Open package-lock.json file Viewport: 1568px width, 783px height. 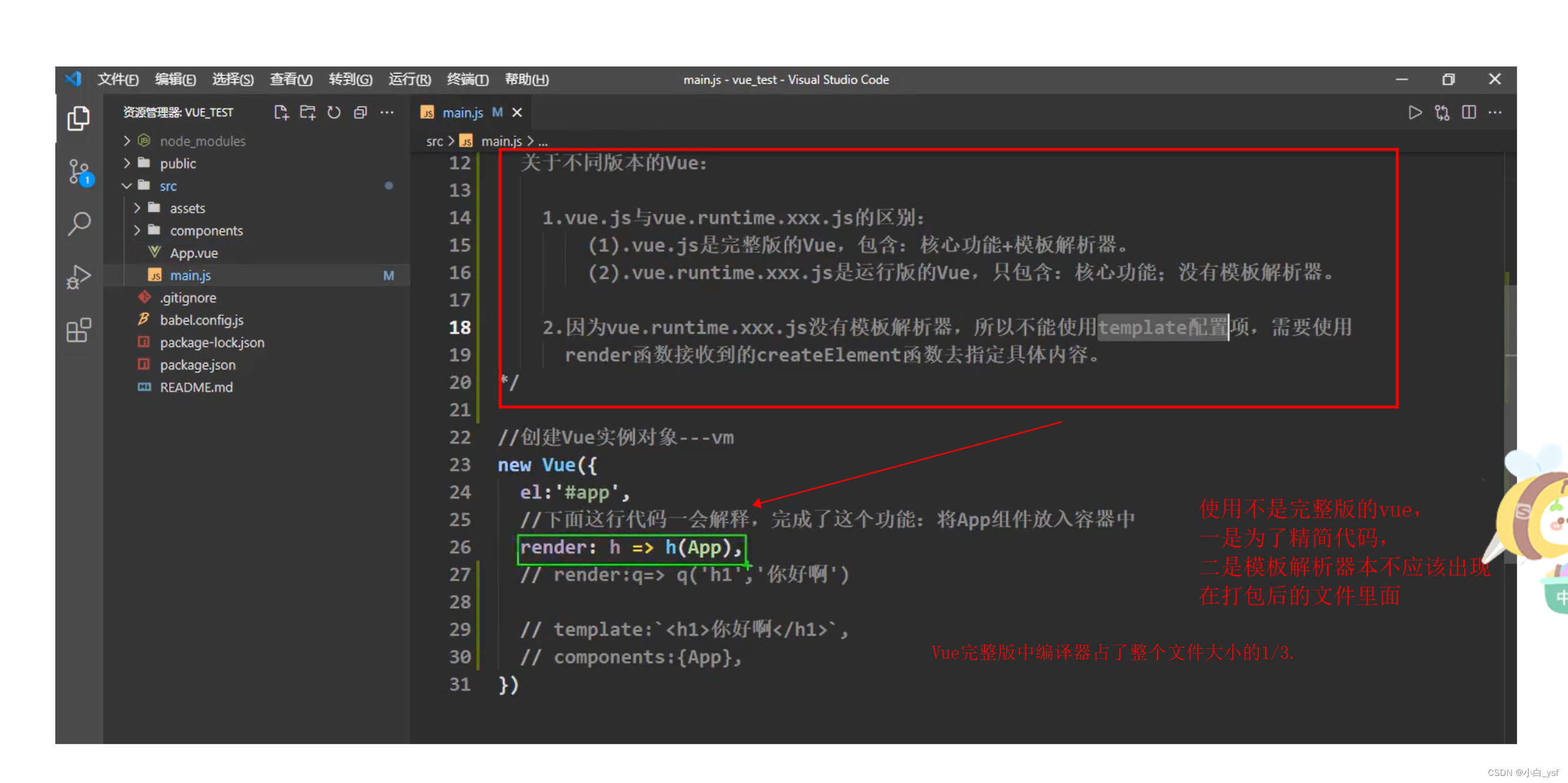click(212, 343)
